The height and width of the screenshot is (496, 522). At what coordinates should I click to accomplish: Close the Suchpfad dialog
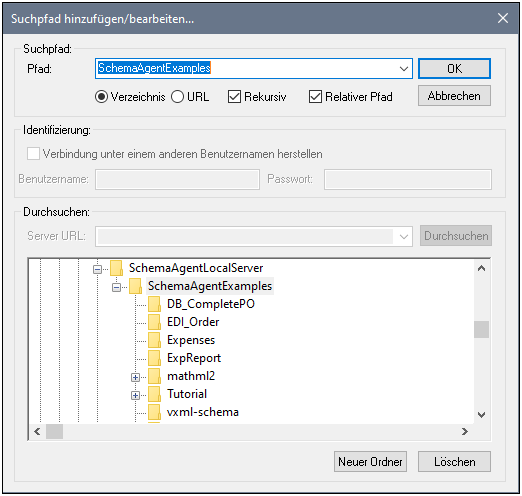(x=503, y=18)
